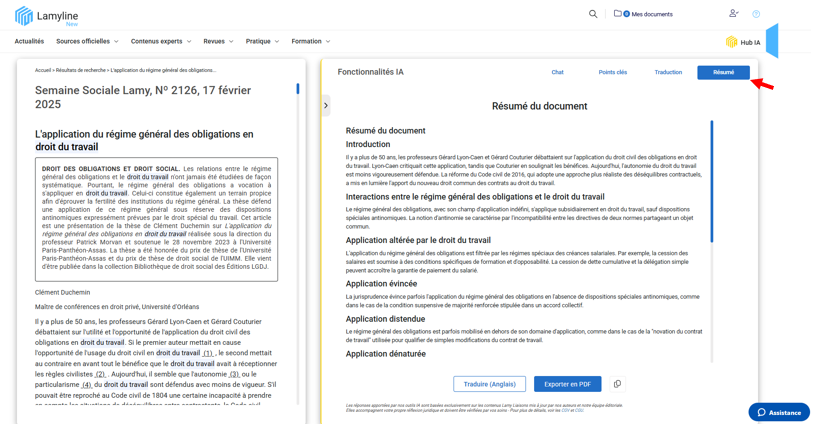Viewport: 819px width, 424px height.
Task: Copy the summary with the copy icon
Action: 617,384
